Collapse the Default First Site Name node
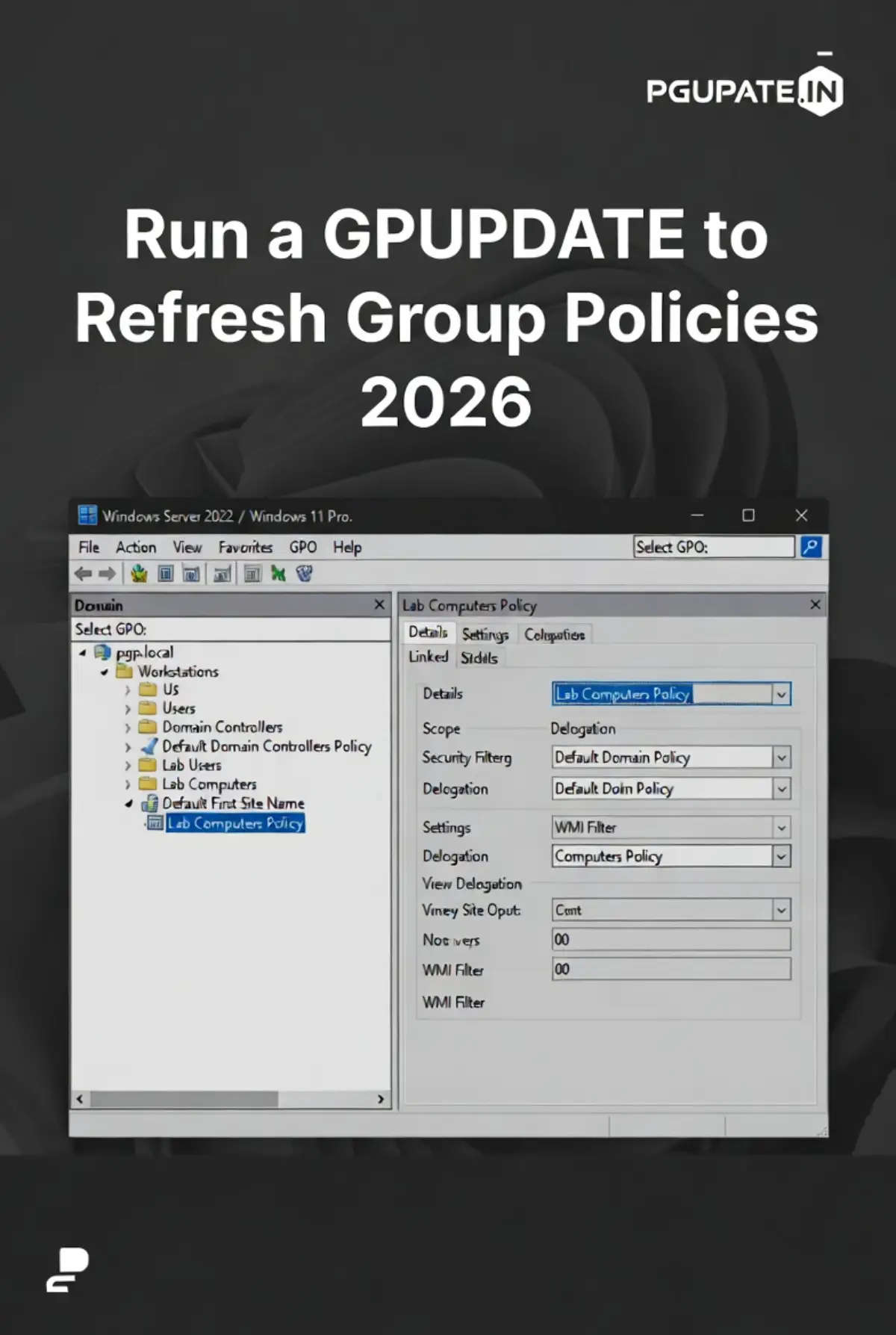Image resolution: width=896 pixels, height=1335 pixels. pyautogui.click(x=128, y=804)
